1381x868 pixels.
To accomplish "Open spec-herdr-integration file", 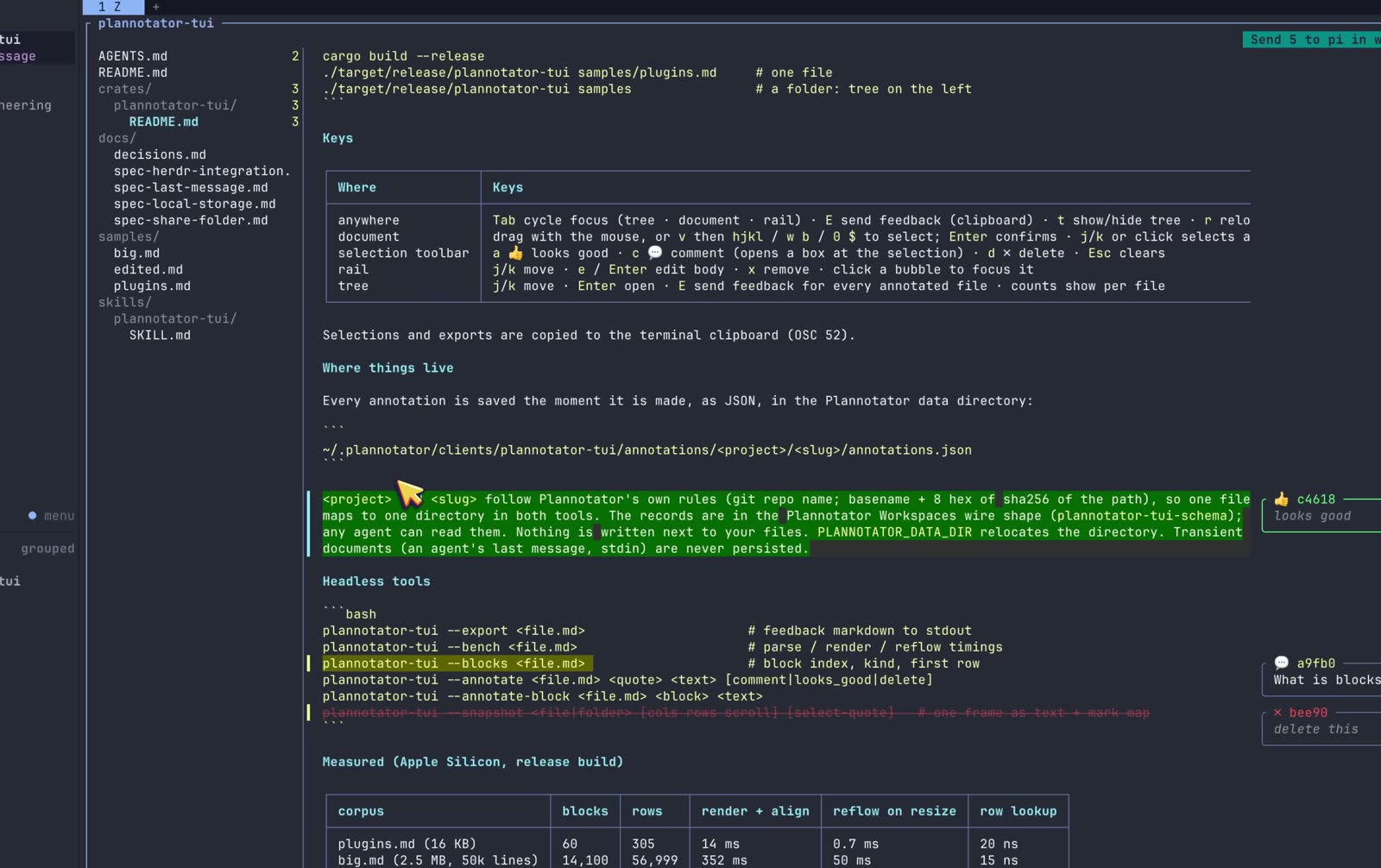I will [202, 171].
